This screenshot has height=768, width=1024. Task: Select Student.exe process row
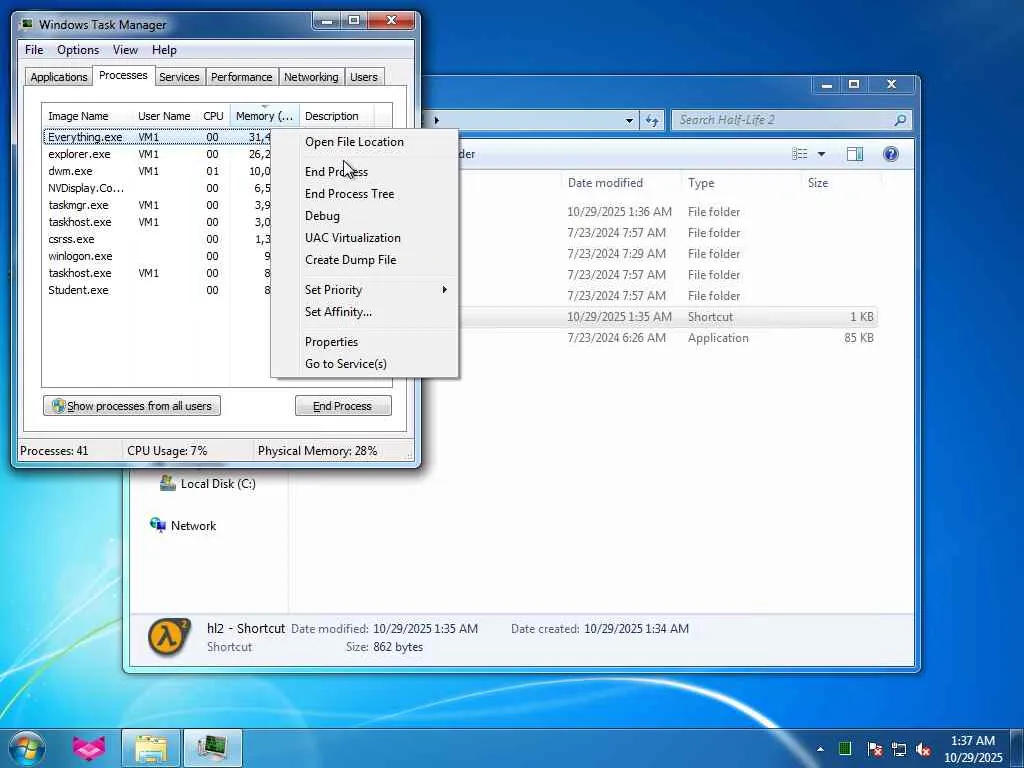(x=157, y=290)
